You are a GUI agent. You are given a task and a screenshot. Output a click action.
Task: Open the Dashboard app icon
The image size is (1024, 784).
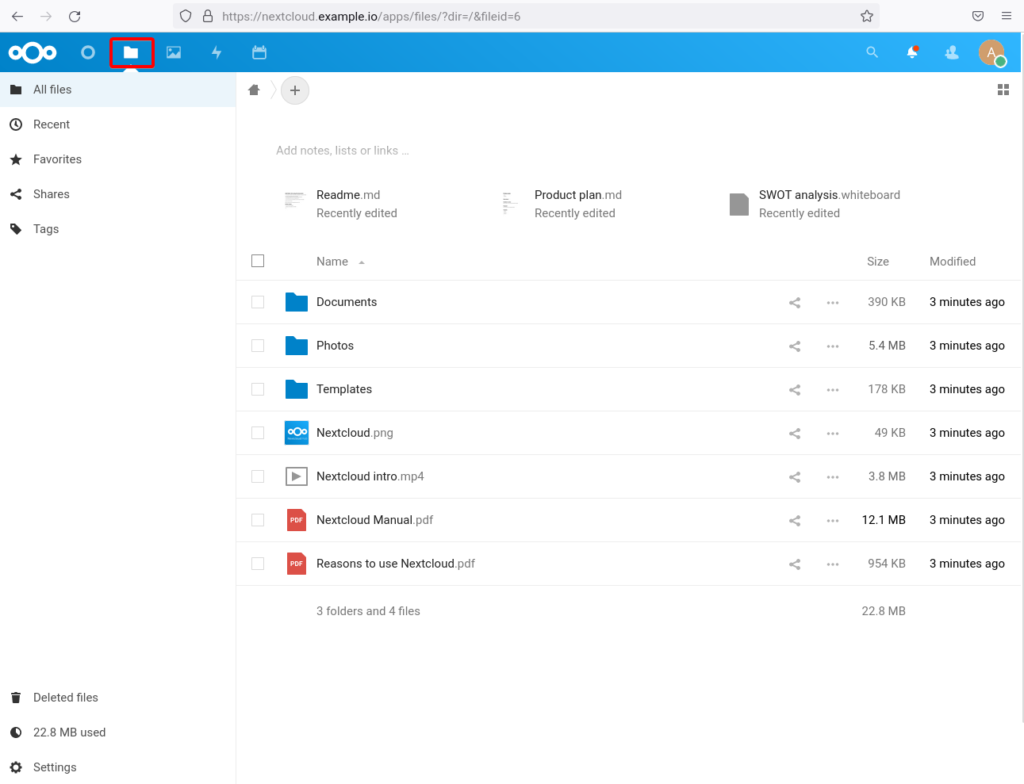click(87, 52)
